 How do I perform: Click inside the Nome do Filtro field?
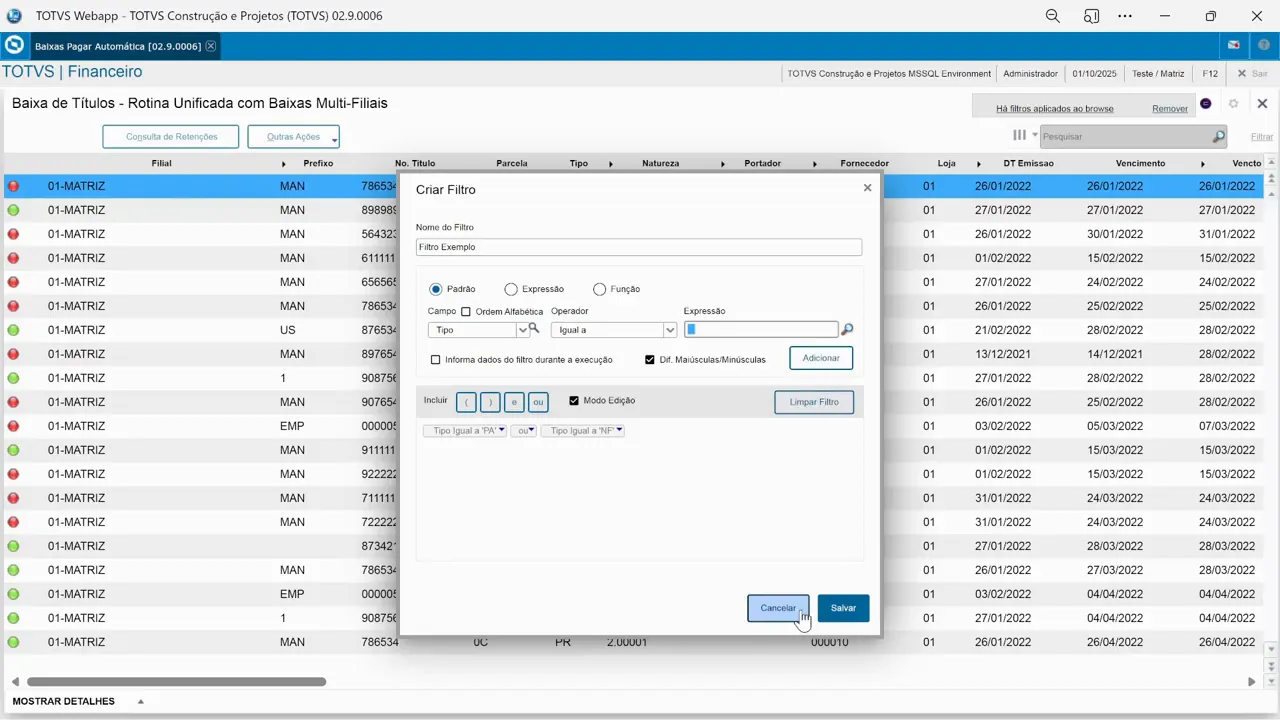pyautogui.click(x=638, y=247)
